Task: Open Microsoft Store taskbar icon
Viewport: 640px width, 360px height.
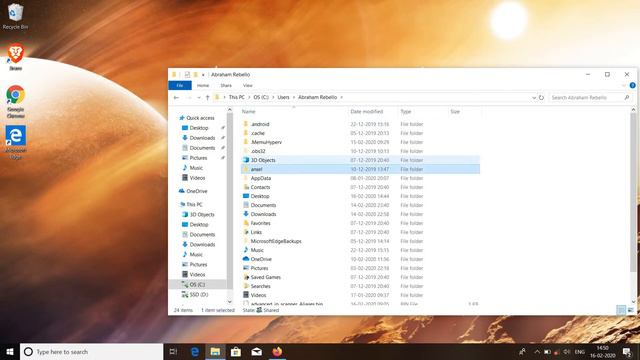Action: 236,351
